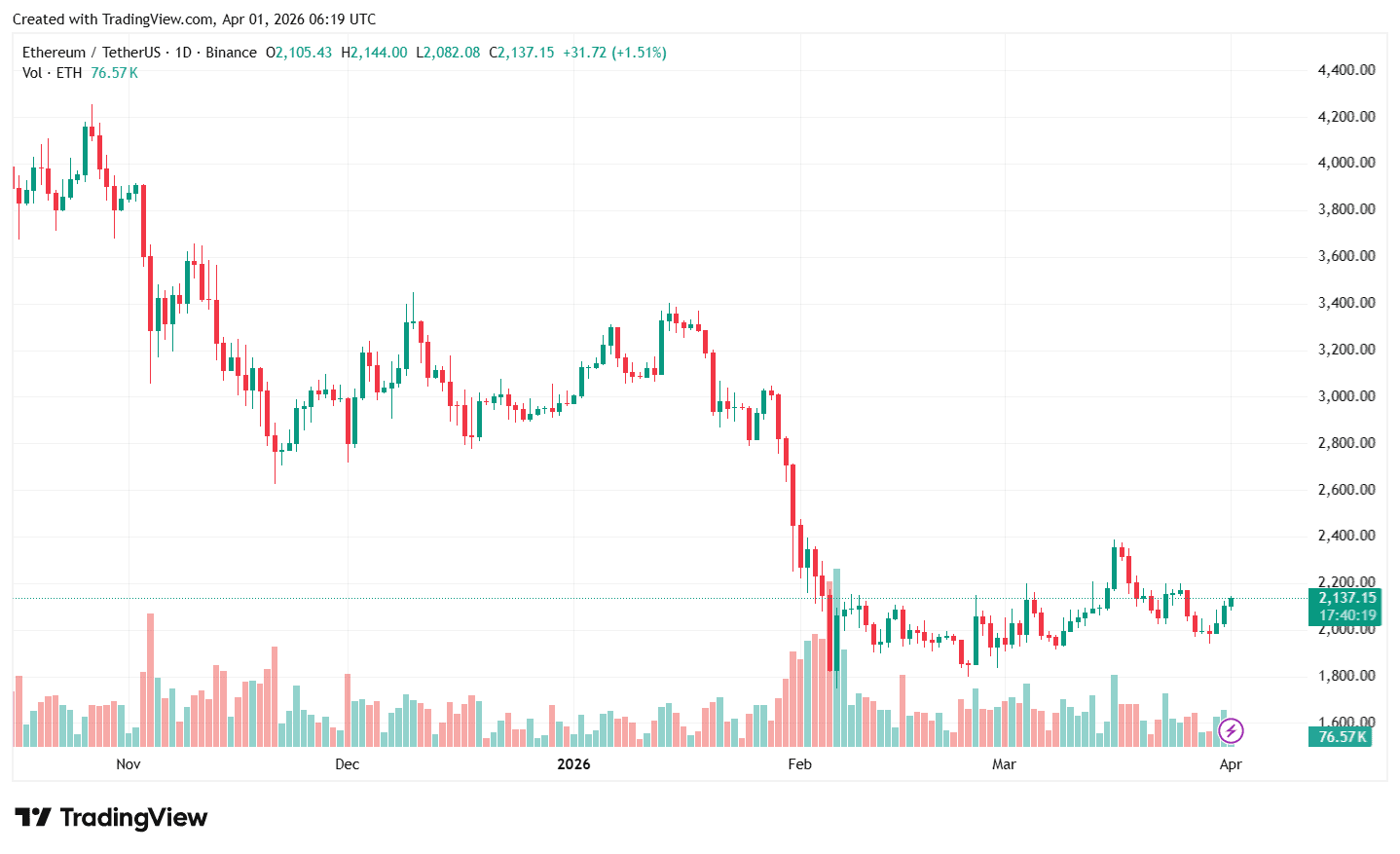
Task: Click the TradingView logo icon
Action: click(x=33, y=817)
